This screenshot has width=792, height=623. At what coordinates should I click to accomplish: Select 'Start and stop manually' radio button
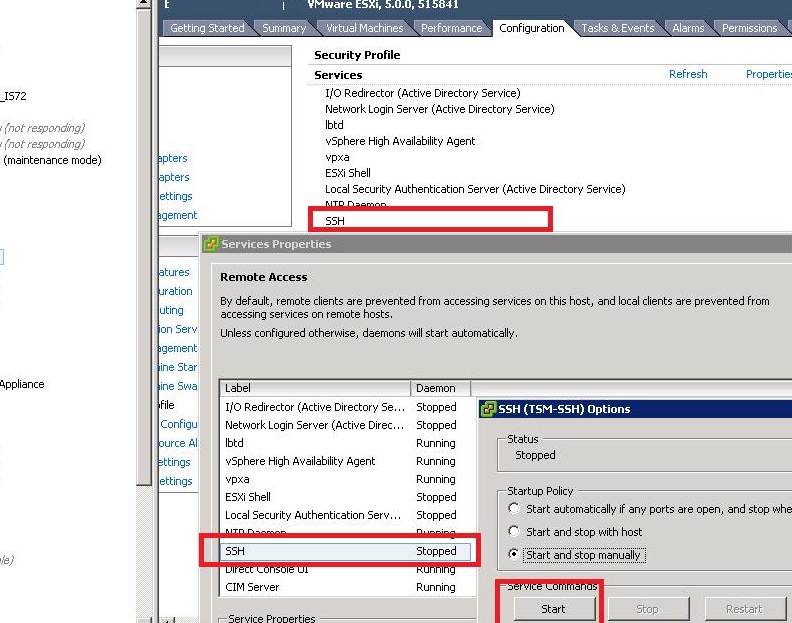point(514,554)
